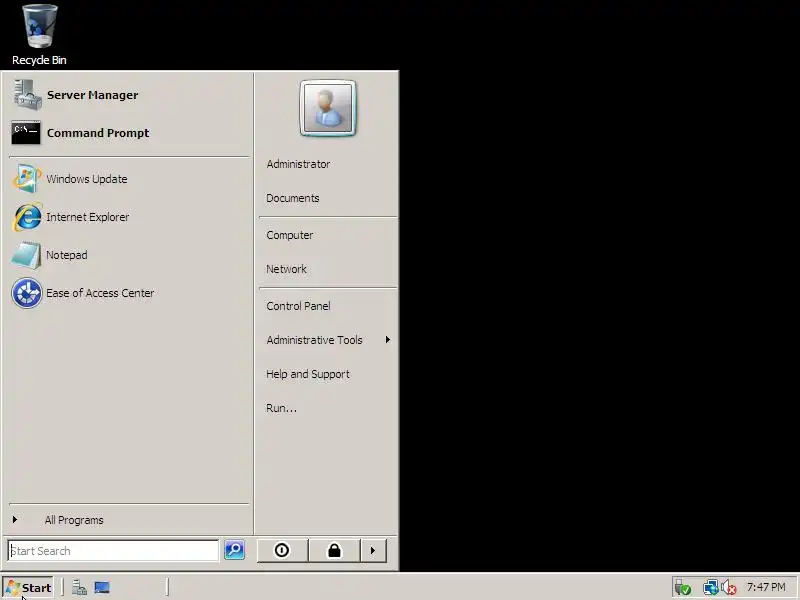This screenshot has height=600, width=800.
Task: Click the Notepad icon
Action: coord(26,255)
